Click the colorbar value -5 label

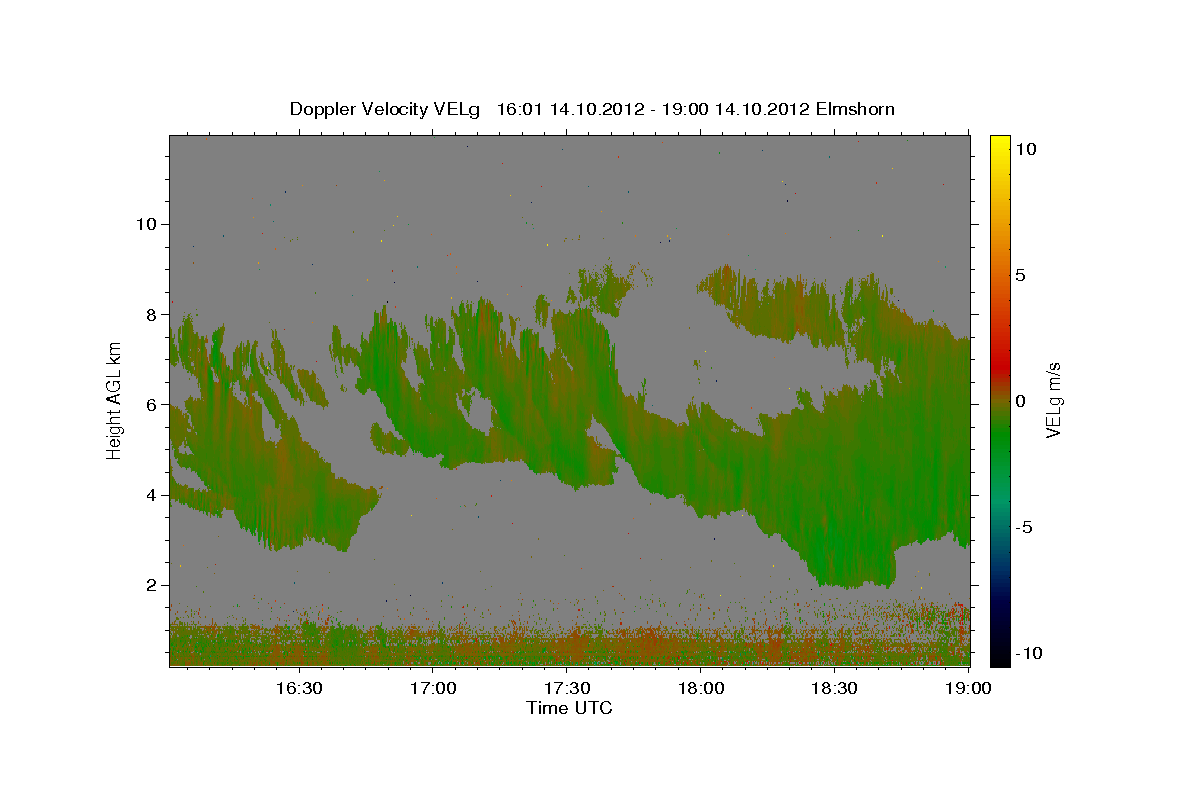coord(1024,527)
